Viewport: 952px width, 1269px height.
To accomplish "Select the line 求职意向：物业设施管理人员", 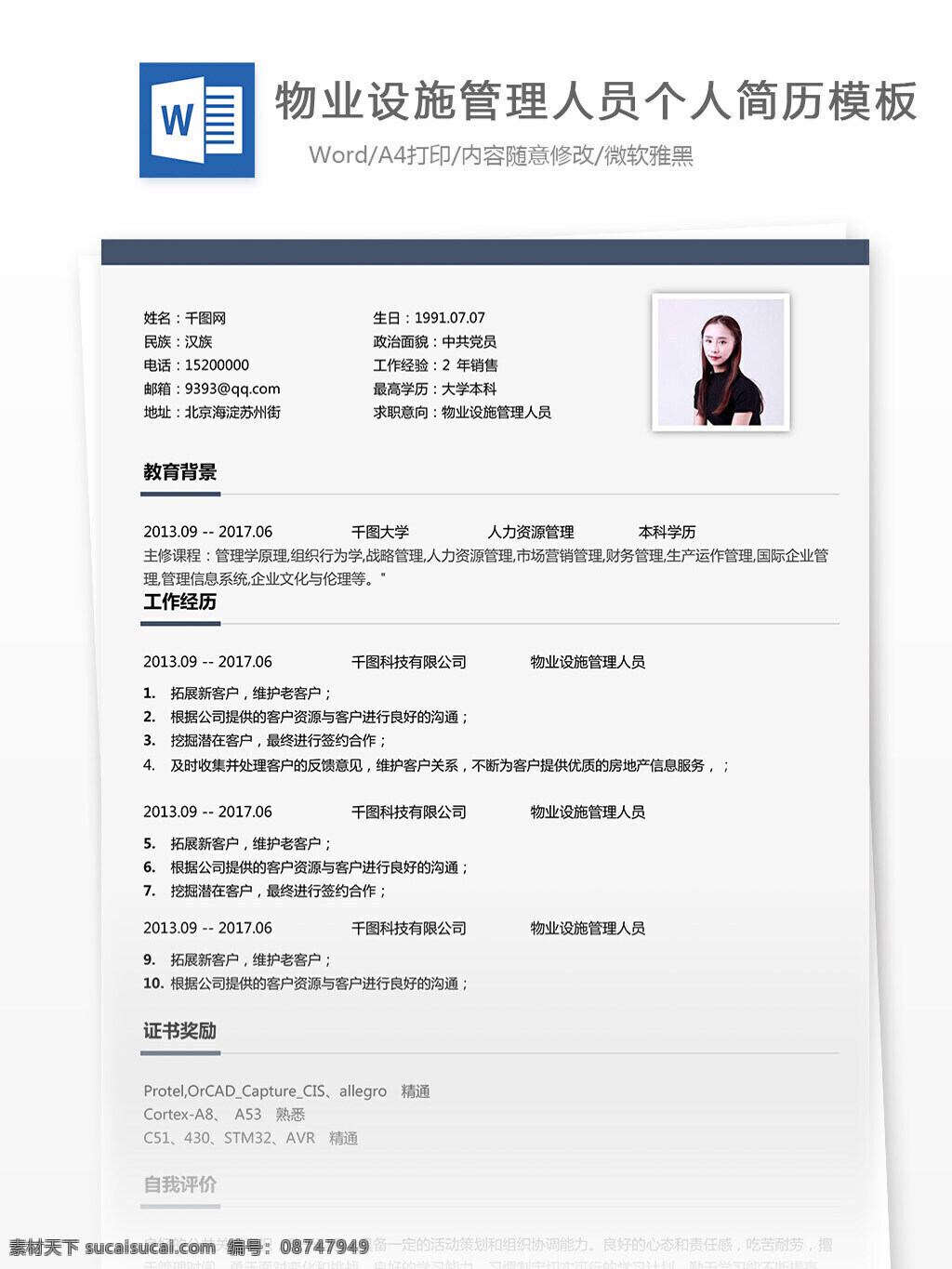I will click(x=462, y=412).
